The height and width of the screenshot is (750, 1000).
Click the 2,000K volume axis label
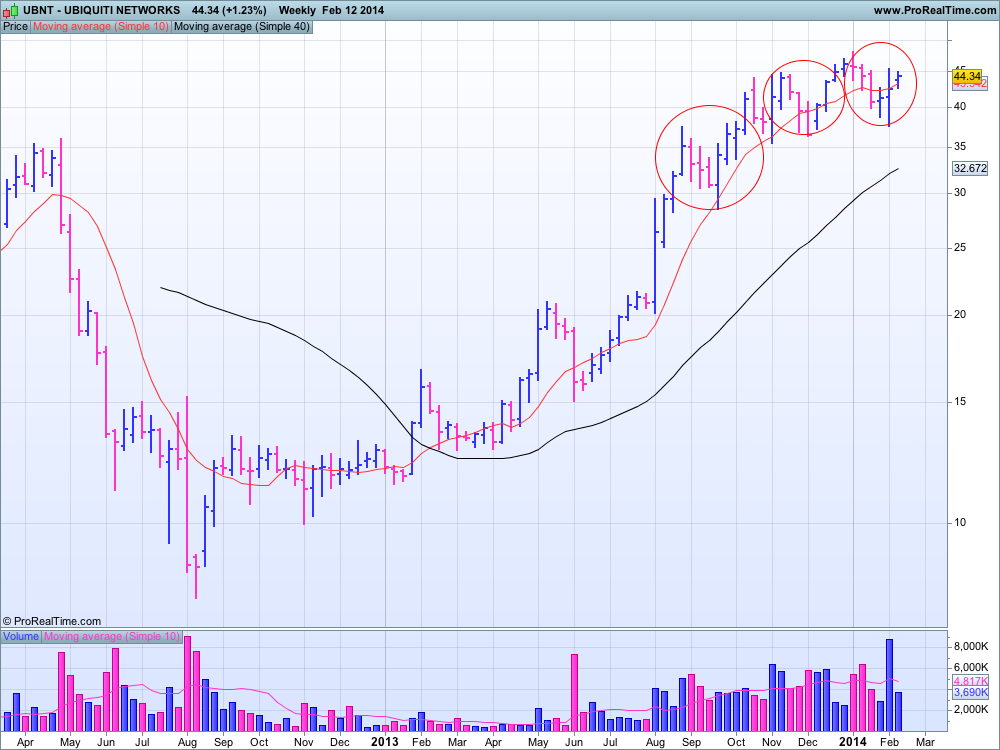click(971, 709)
